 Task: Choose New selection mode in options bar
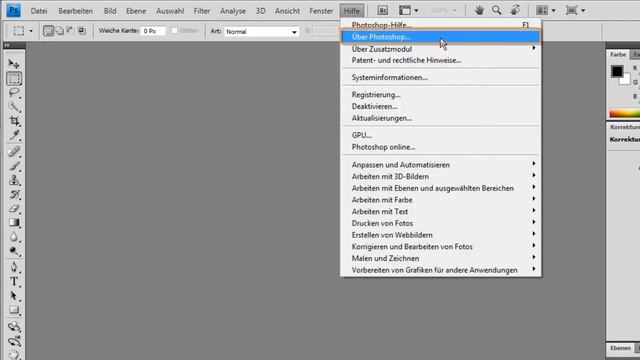click(49, 31)
